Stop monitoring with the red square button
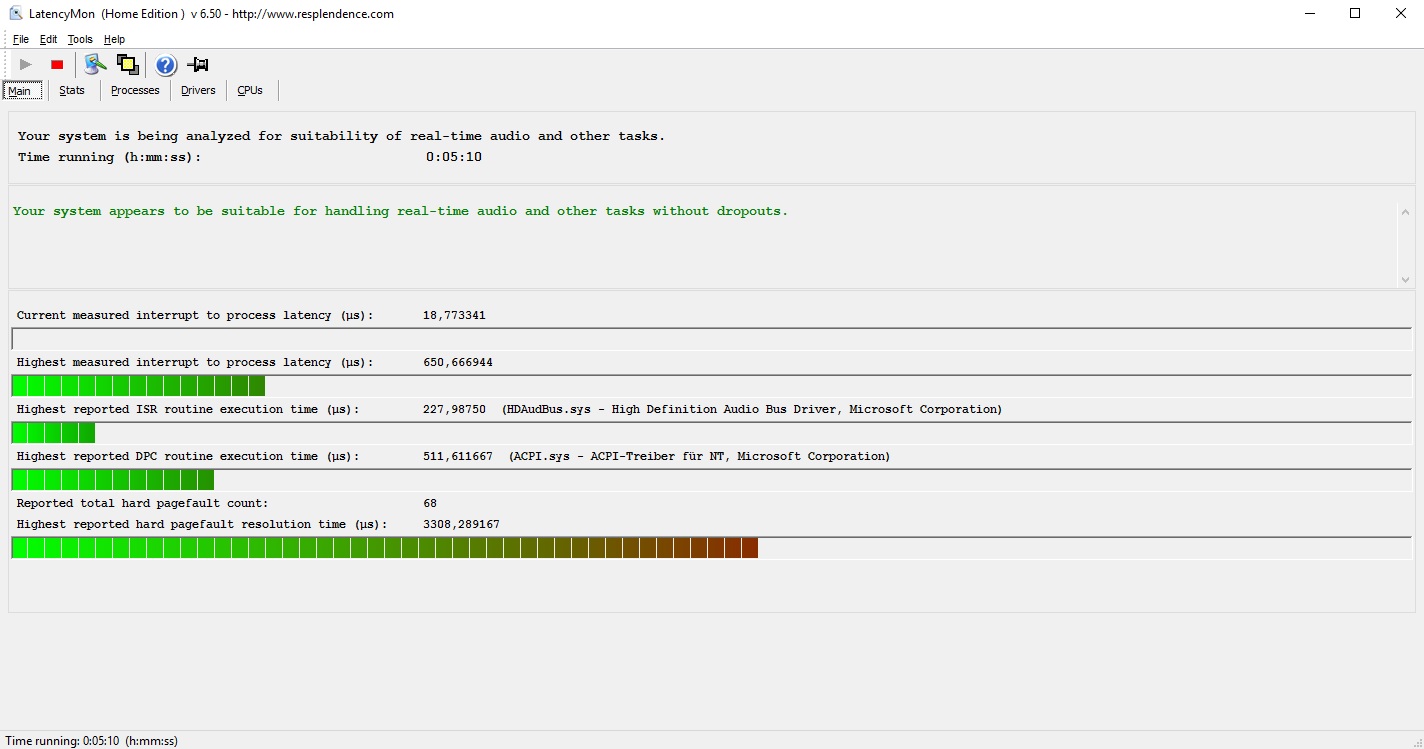Image resolution: width=1424 pixels, height=749 pixels. coord(57,65)
